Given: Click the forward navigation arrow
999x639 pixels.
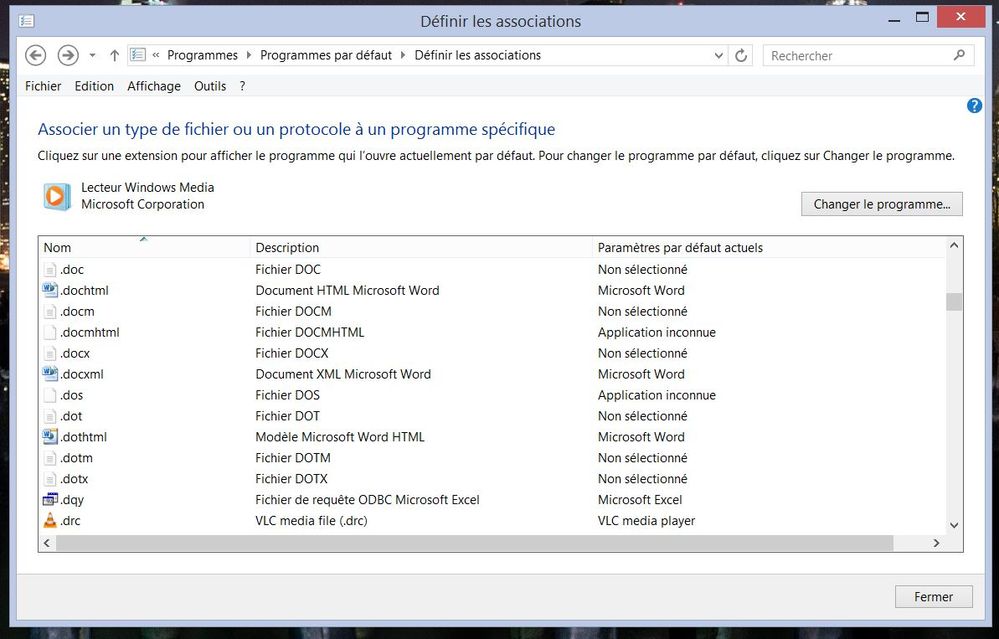Looking at the screenshot, I should click(x=68, y=56).
